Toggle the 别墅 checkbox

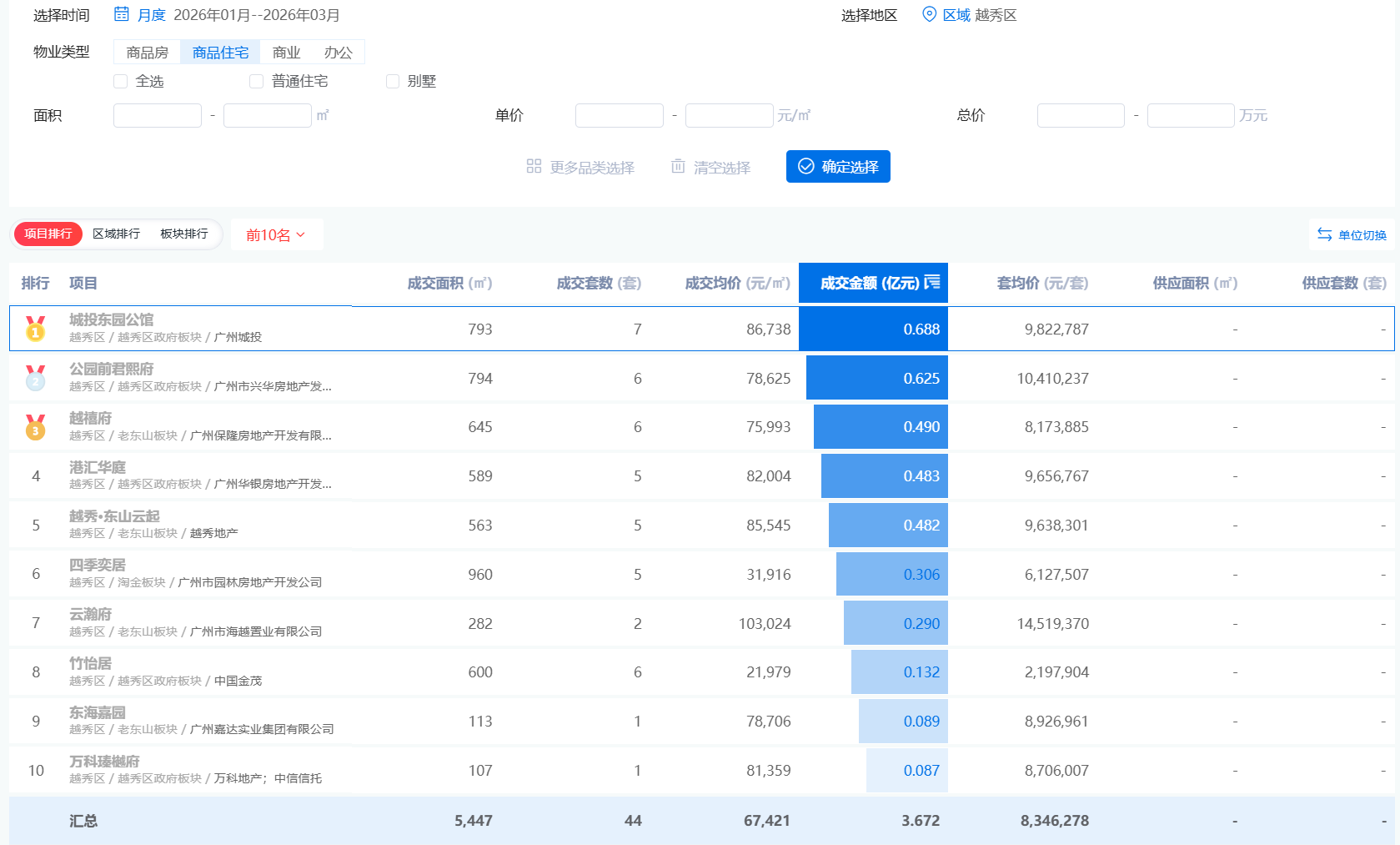(x=393, y=81)
